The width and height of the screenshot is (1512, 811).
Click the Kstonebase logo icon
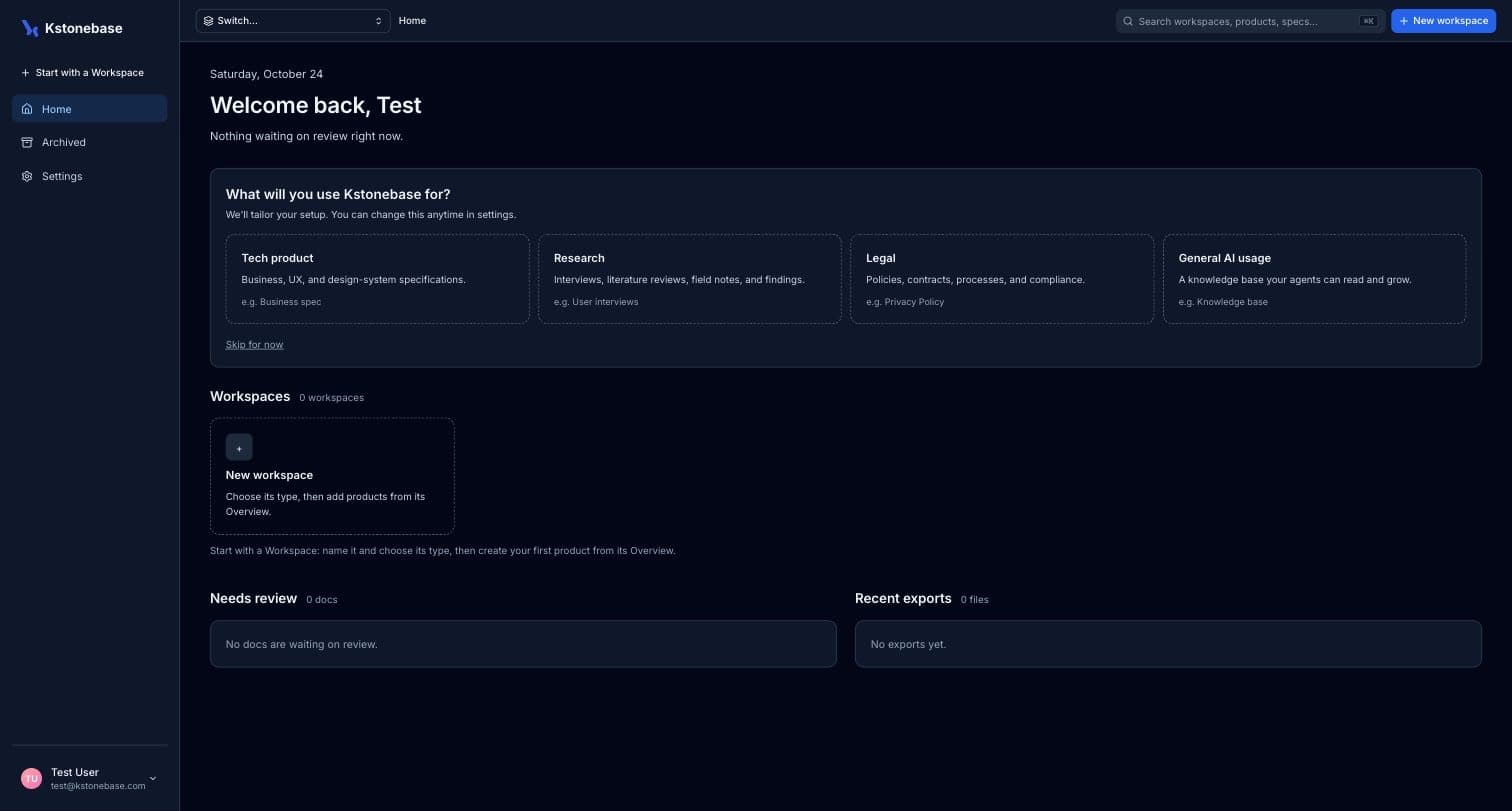[30, 28]
